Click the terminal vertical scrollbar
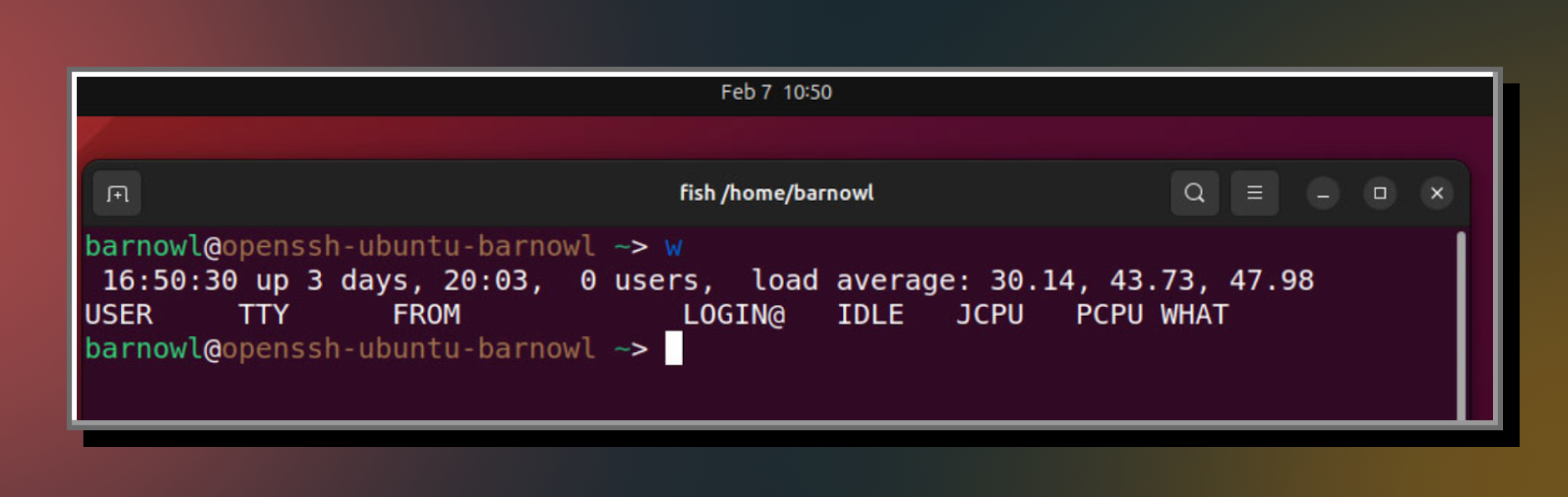This screenshot has width=1568, height=497. click(x=1461, y=325)
